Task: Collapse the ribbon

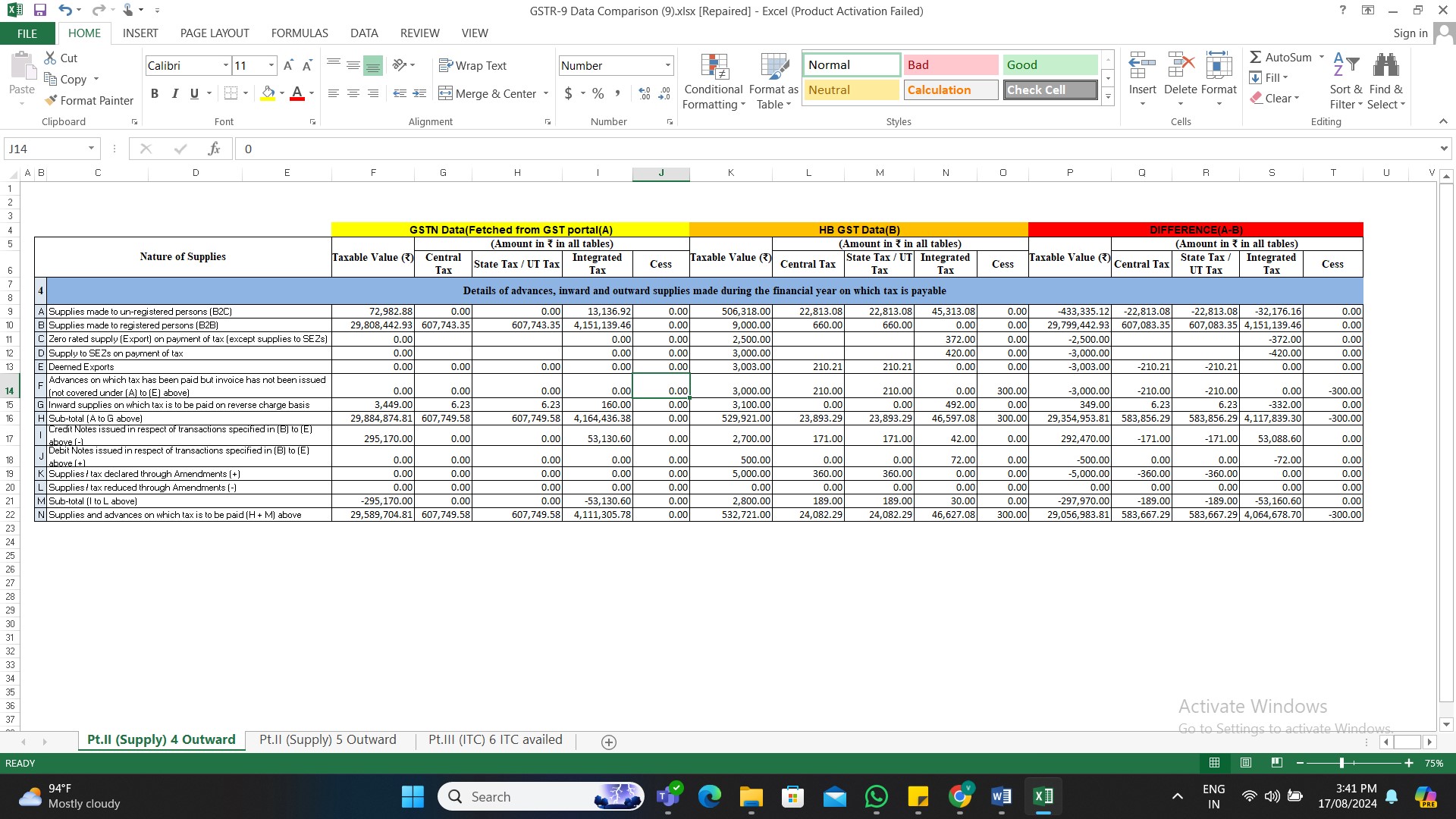Action: [1443, 121]
